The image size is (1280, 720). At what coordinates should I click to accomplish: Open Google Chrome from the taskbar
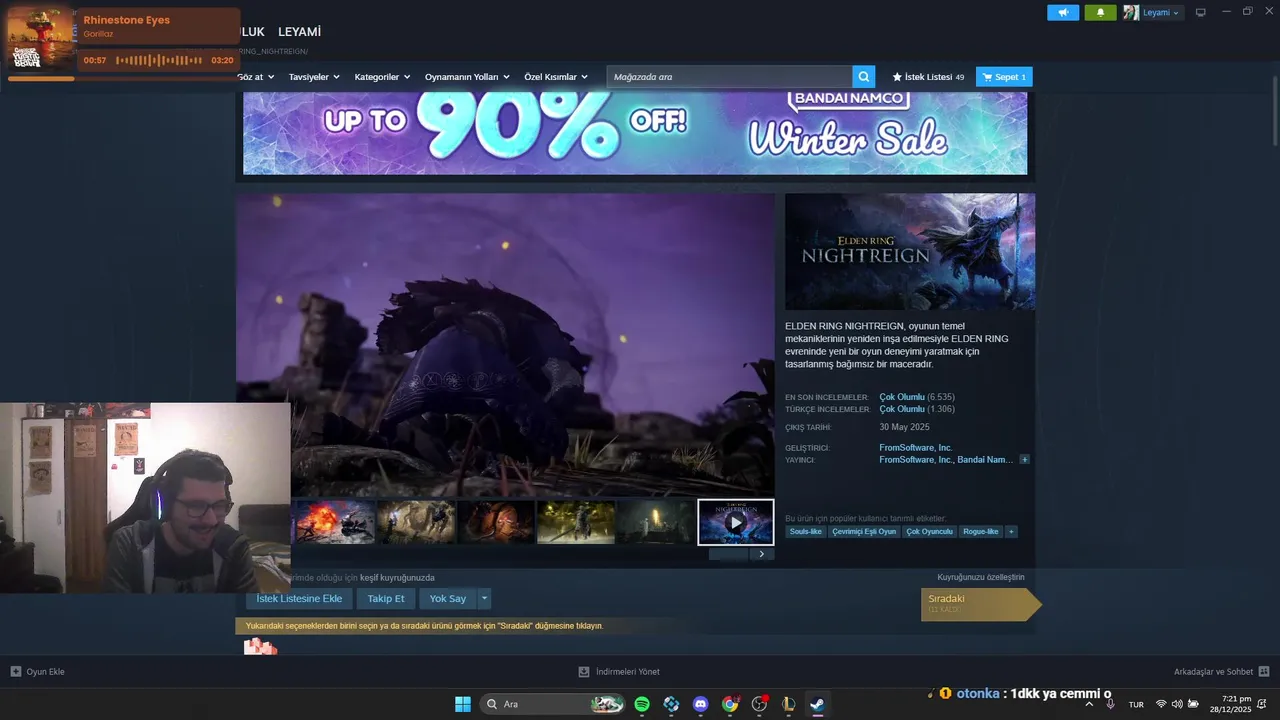(x=730, y=704)
